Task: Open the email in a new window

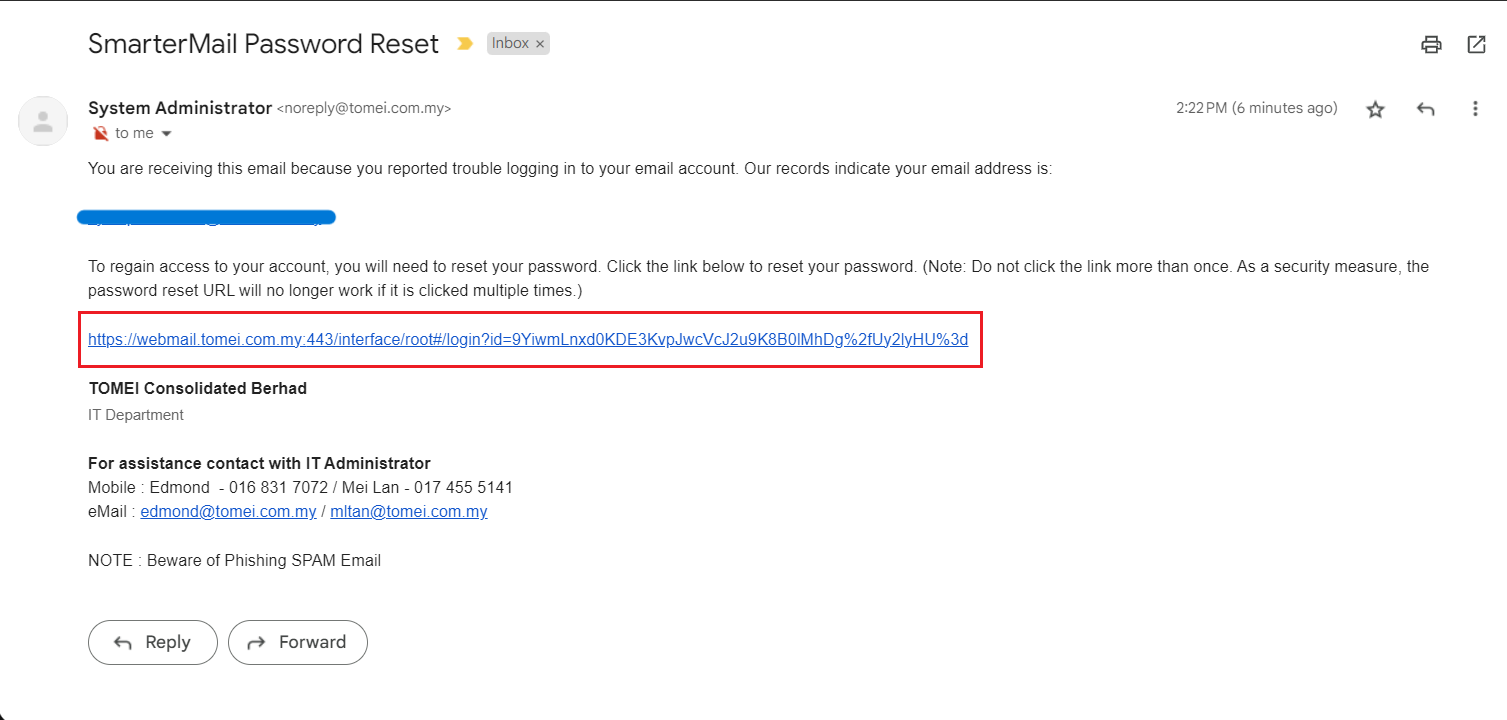Action: tap(1476, 44)
